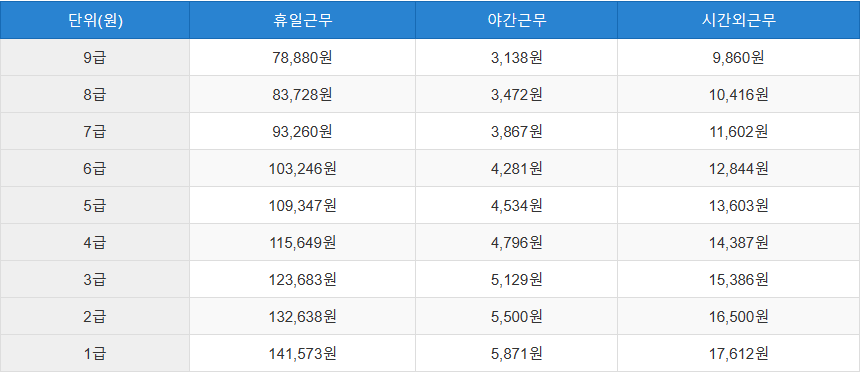Click the 14,387원 cell
The height and width of the screenshot is (375, 862).
pyautogui.click(x=739, y=242)
